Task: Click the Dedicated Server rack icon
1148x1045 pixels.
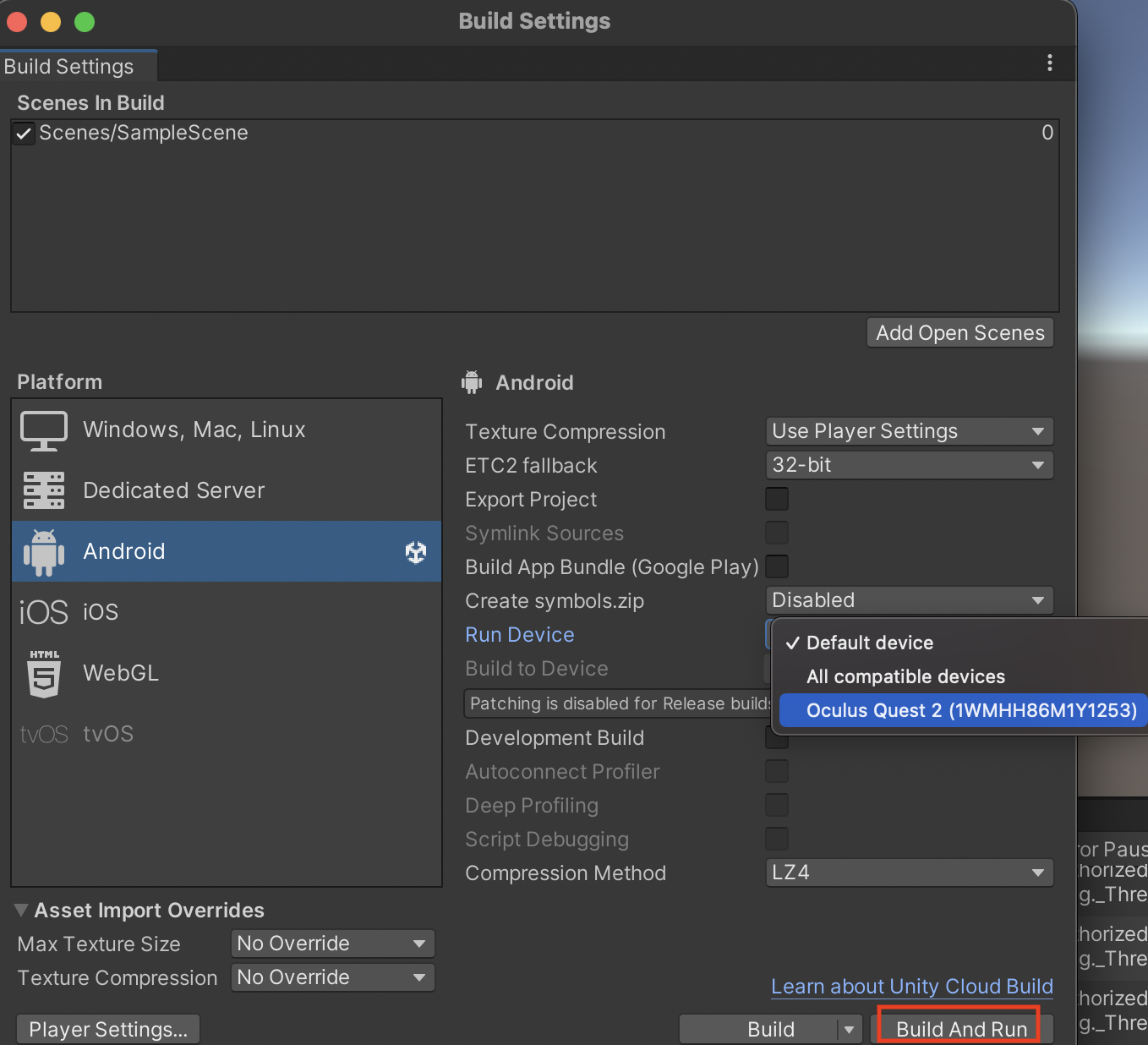Action: click(44, 490)
